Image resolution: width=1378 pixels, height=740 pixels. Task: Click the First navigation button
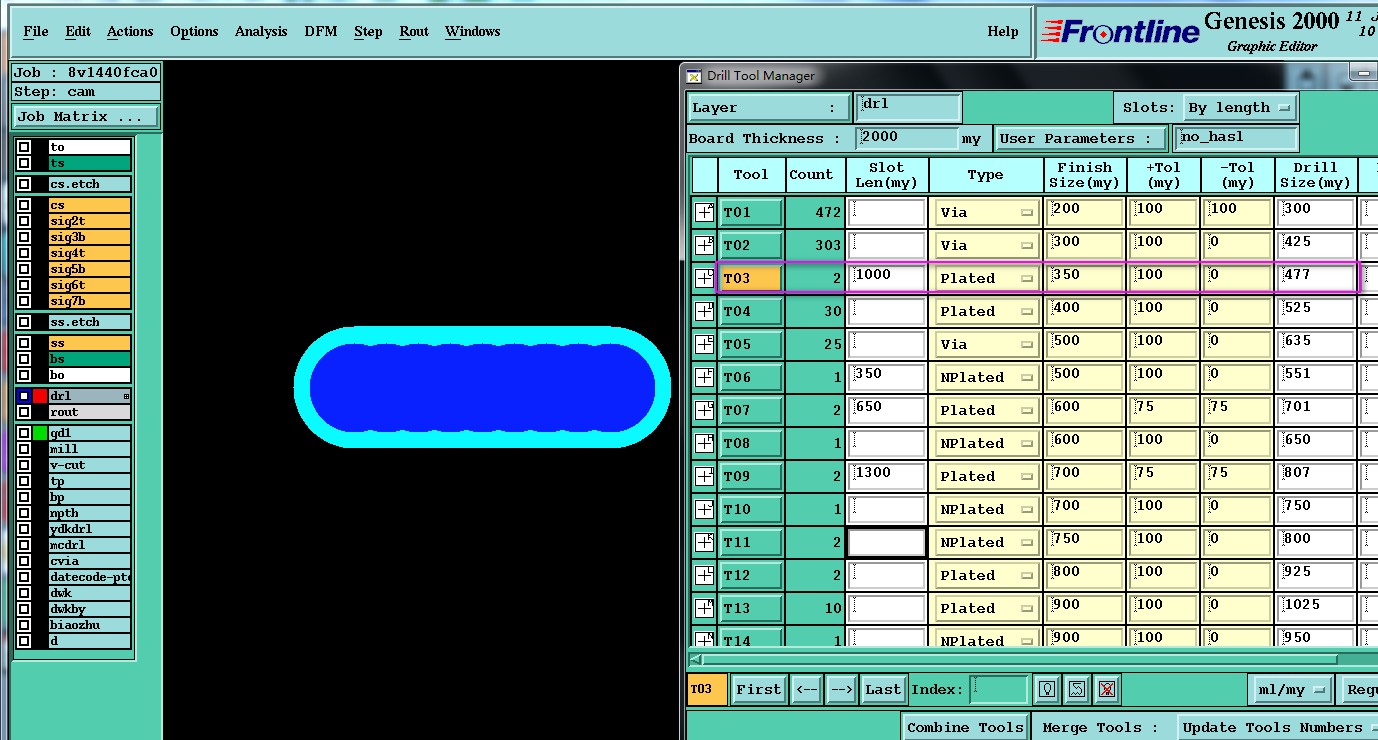(x=759, y=689)
